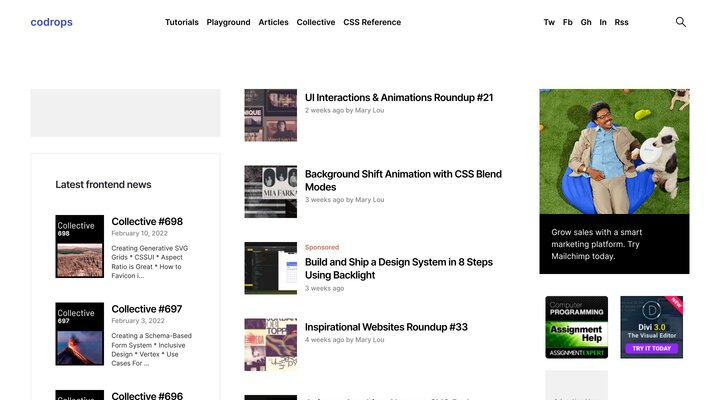Open the Rss feed link

coord(621,22)
